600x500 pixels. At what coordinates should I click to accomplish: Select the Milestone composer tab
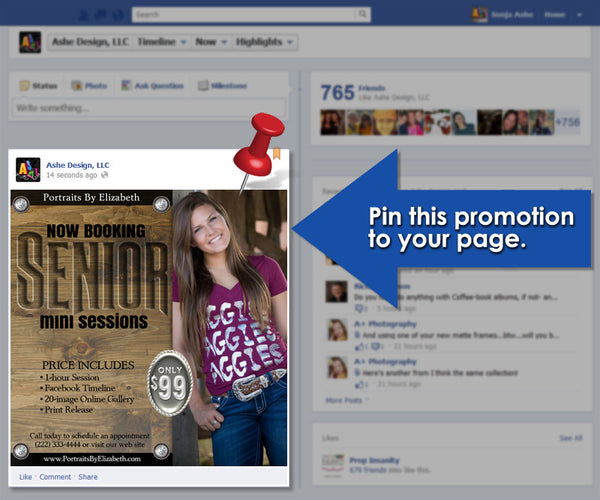(x=222, y=86)
